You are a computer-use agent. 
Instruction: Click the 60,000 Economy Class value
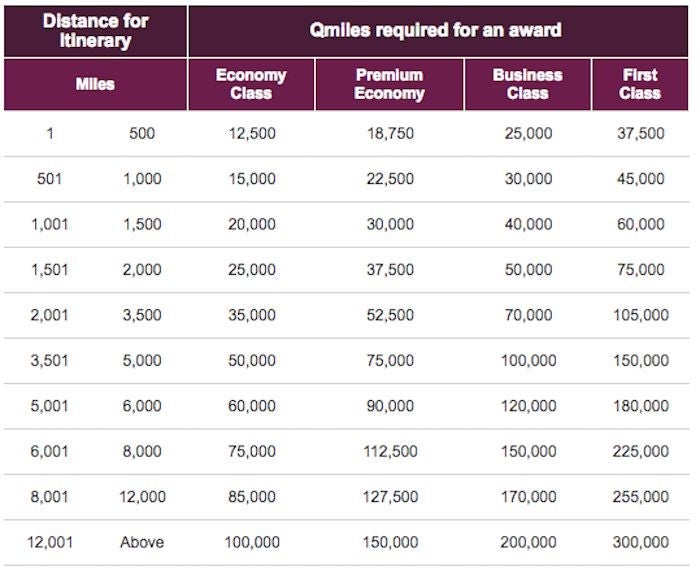(252, 406)
